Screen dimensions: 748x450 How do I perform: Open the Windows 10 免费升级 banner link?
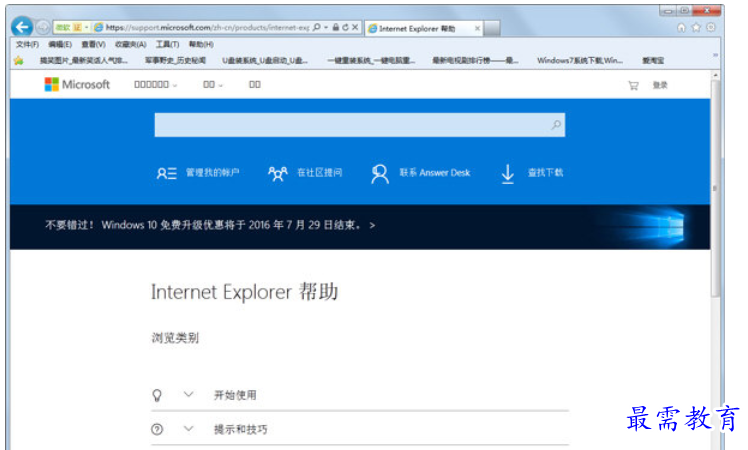click(x=210, y=225)
